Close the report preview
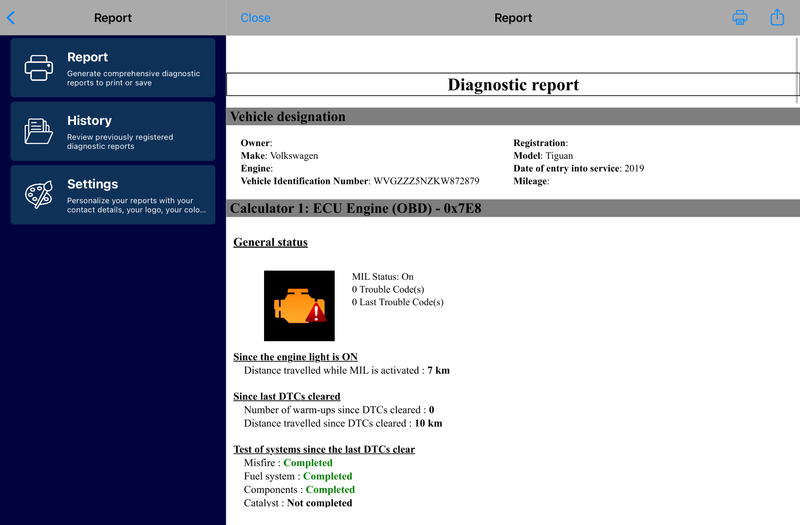800x525 pixels. [x=255, y=17]
